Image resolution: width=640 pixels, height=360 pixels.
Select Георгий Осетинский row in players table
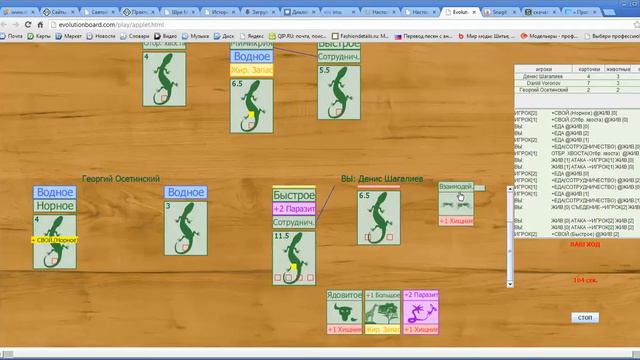577,89
